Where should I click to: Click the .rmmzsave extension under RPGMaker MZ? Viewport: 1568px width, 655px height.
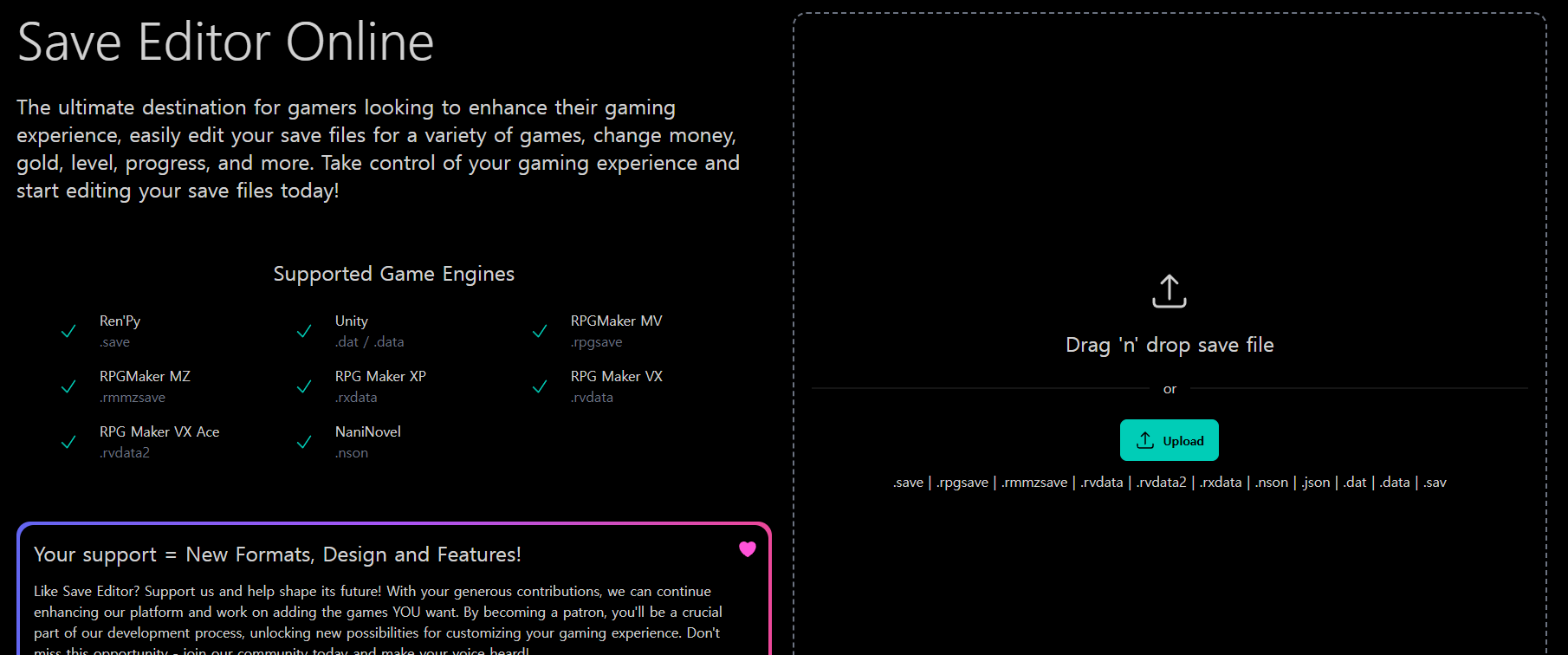click(133, 398)
